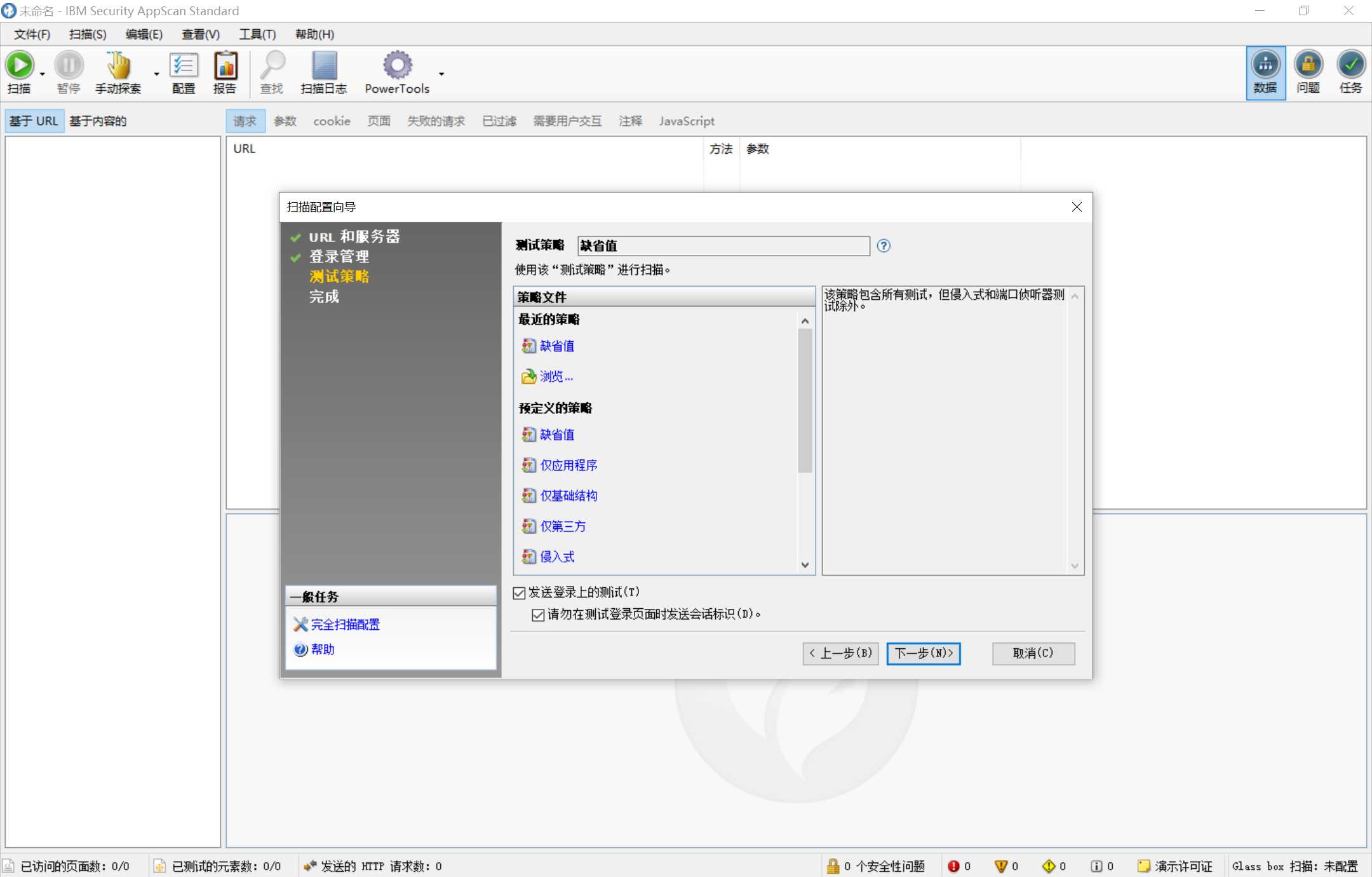Image resolution: width=1372 pixels, height=877 pixels.
Task: Open the 文件(F) menu
Action: point(32,34)
